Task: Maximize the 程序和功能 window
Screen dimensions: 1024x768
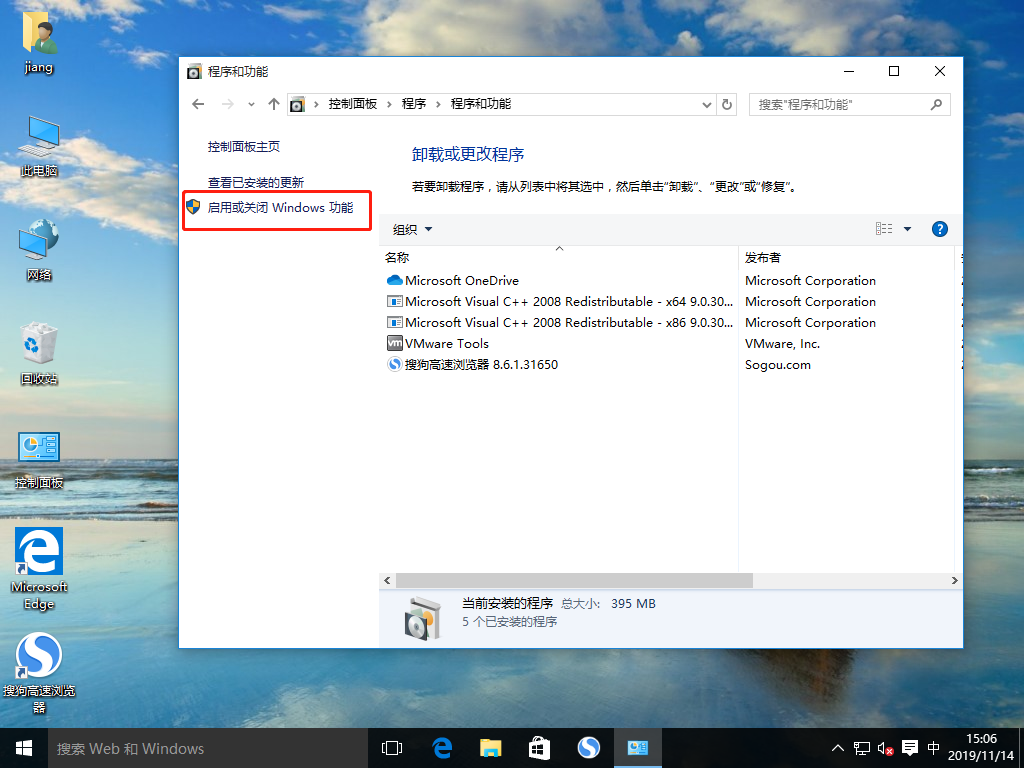Action: point(894,71)
